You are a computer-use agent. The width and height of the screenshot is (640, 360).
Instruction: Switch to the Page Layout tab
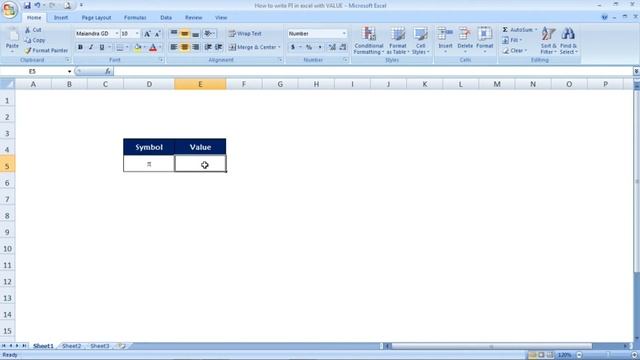coord(96,18)
